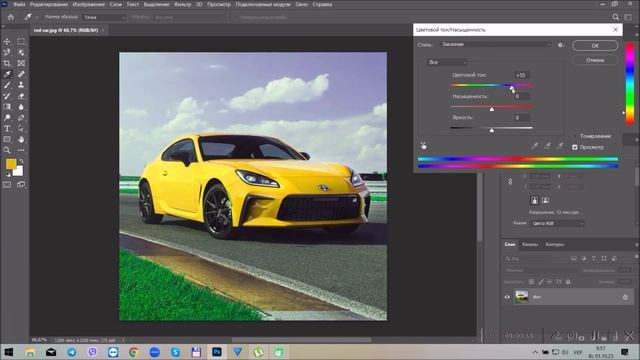The height and width of the screenshot is (360, 640).
Task: Hide the Фон layer with eye icon
Action: [507, 297]
